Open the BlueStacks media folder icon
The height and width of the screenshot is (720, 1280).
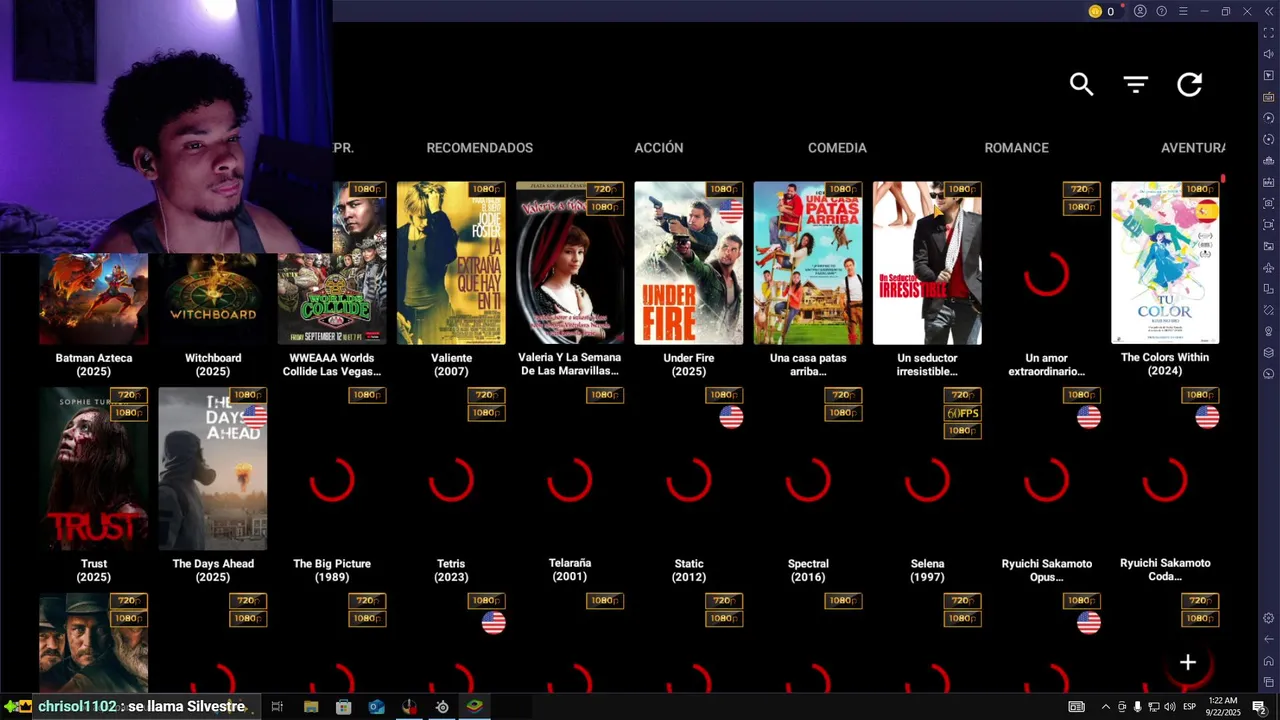[1269, 246]
